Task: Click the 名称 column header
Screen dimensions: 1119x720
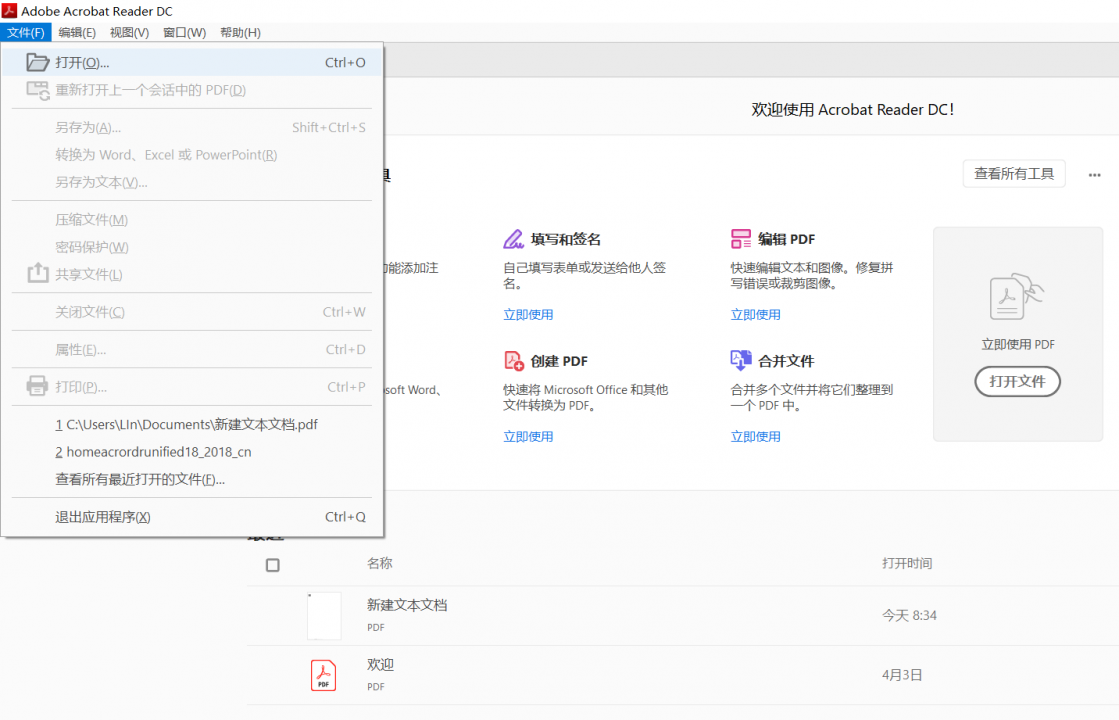Action: coord(380,563)
